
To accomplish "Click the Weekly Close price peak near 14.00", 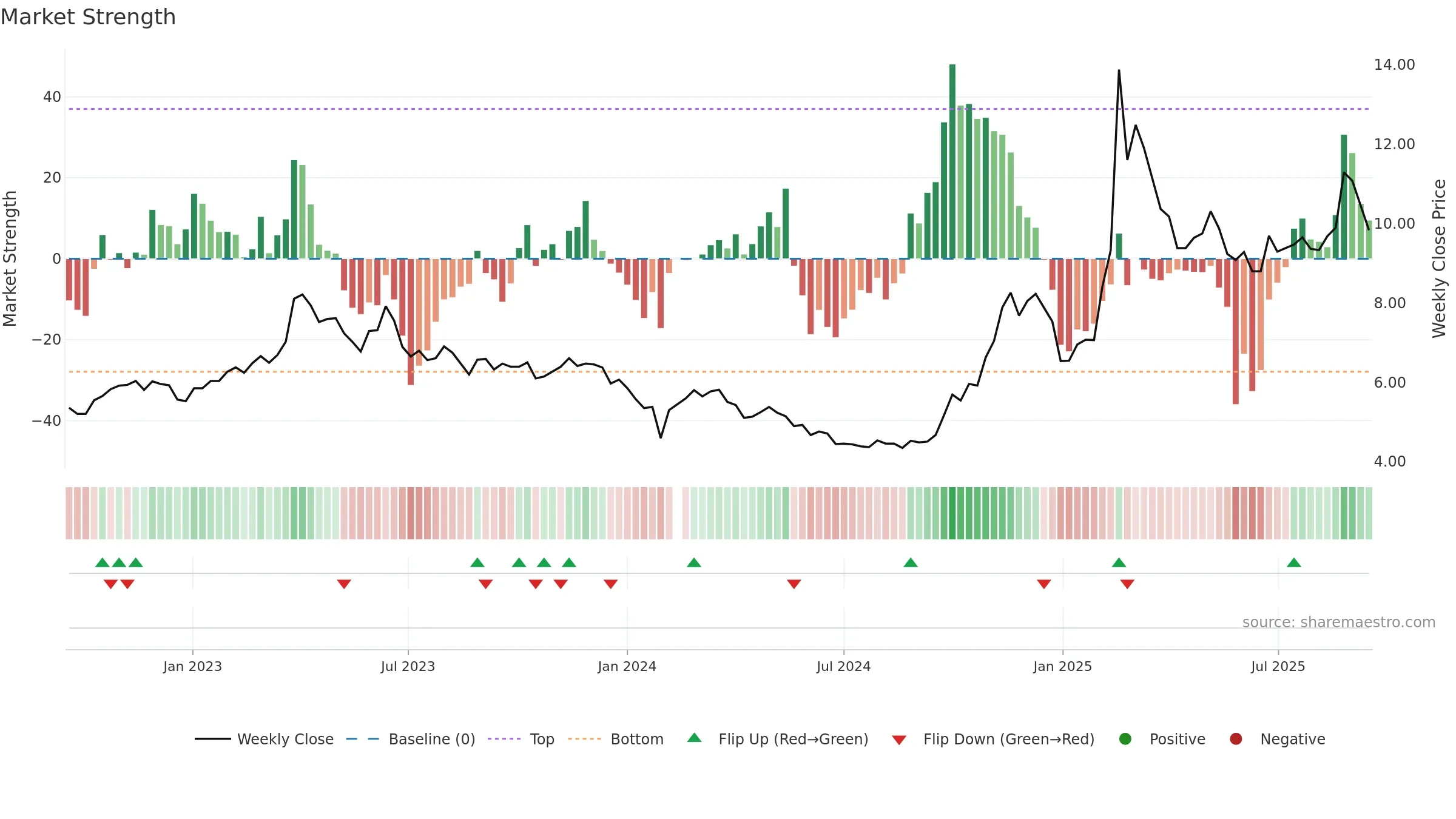I will [x=1119, y=70].
